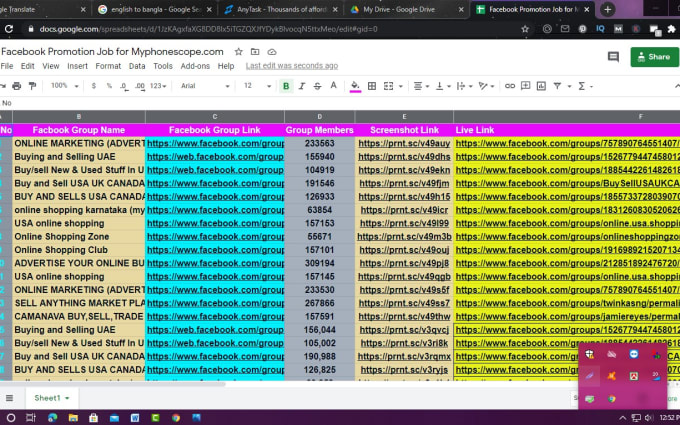Open the horizontal align dropdown

[x=421, y=86]
